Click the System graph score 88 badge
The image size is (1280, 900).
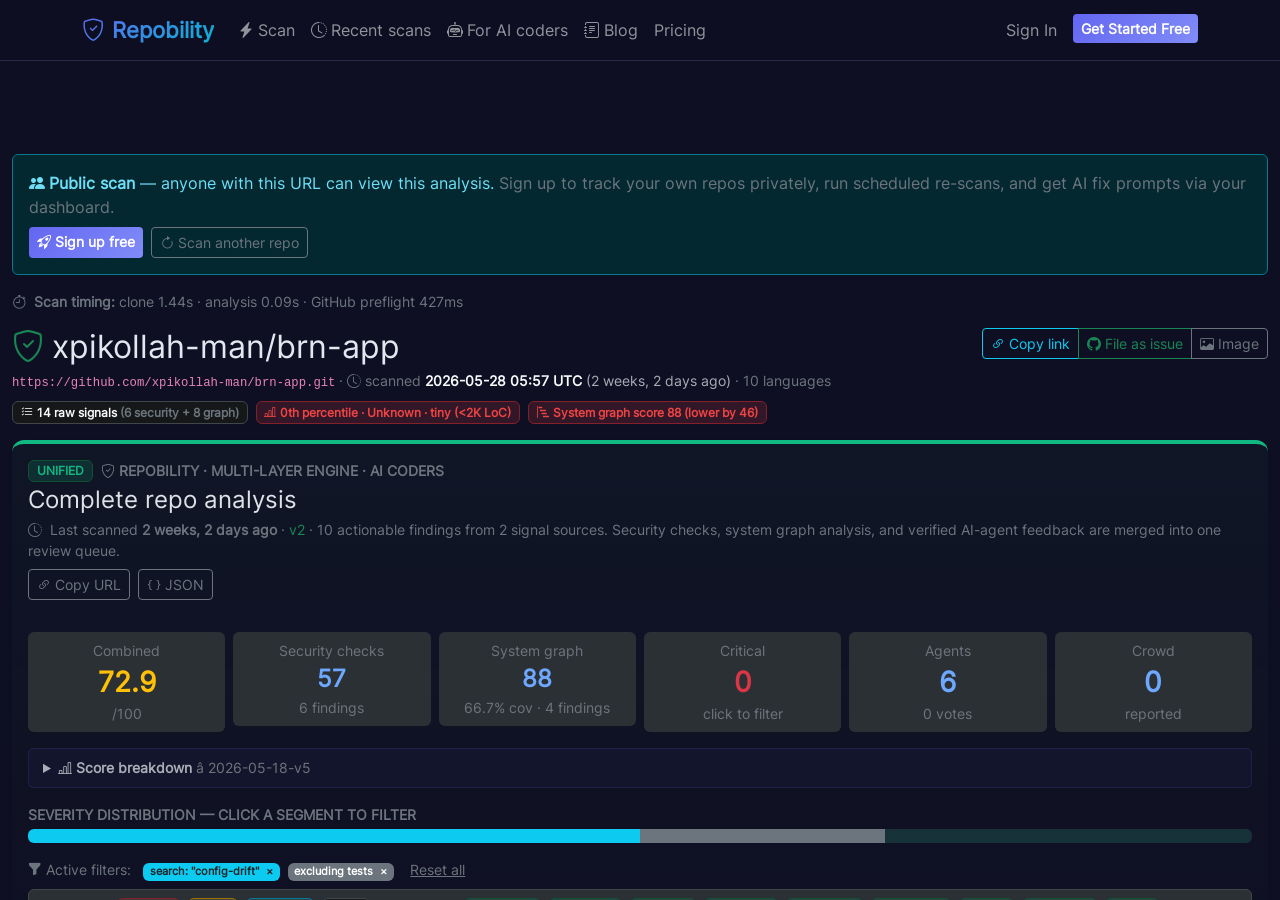tap(647, 412)
